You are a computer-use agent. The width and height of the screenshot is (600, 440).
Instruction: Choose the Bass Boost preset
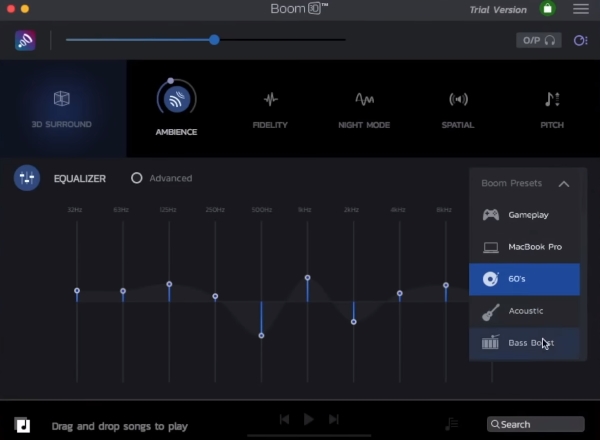[524, 343]
